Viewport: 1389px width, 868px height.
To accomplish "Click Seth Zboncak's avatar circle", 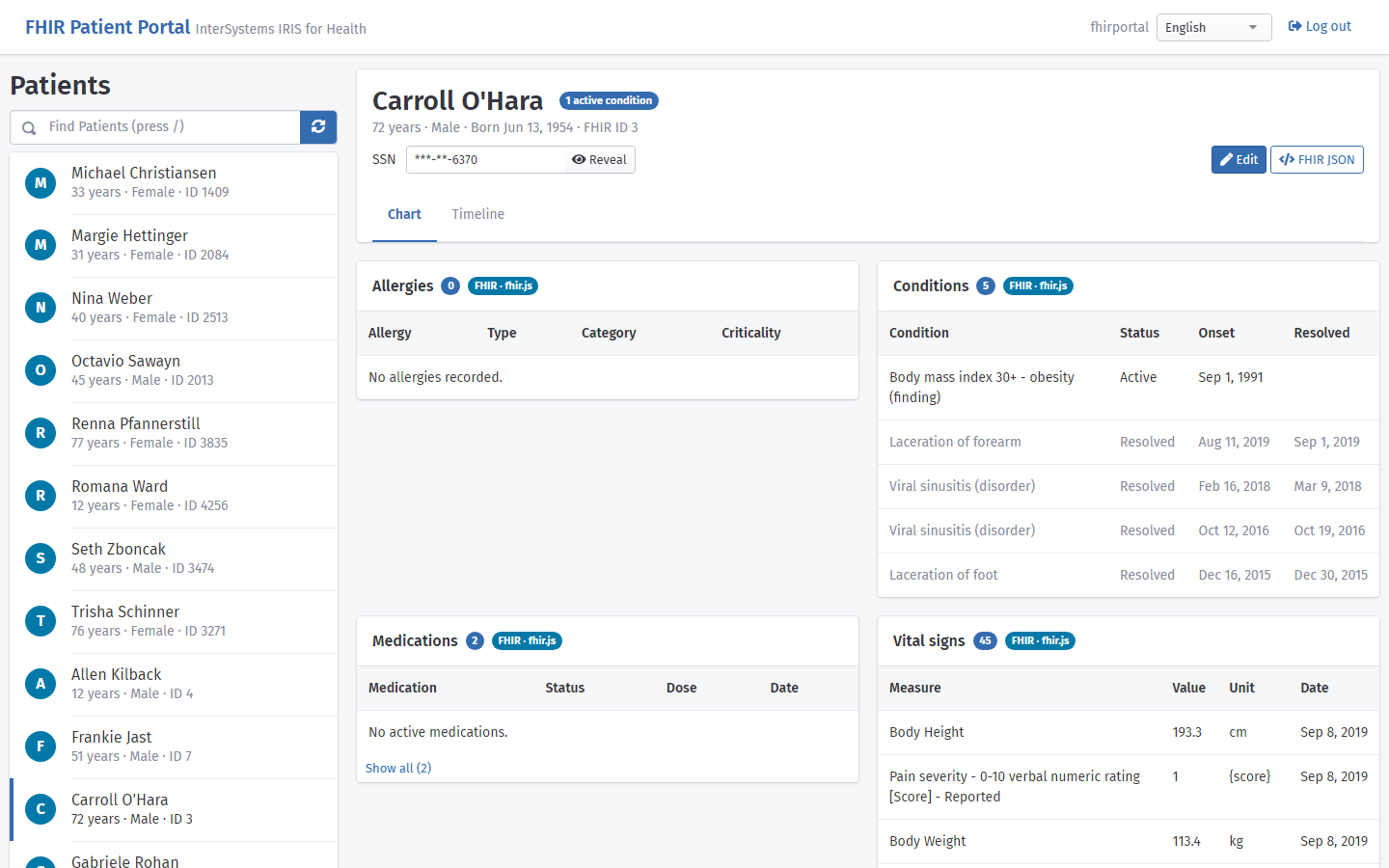I will pos(41,558).
